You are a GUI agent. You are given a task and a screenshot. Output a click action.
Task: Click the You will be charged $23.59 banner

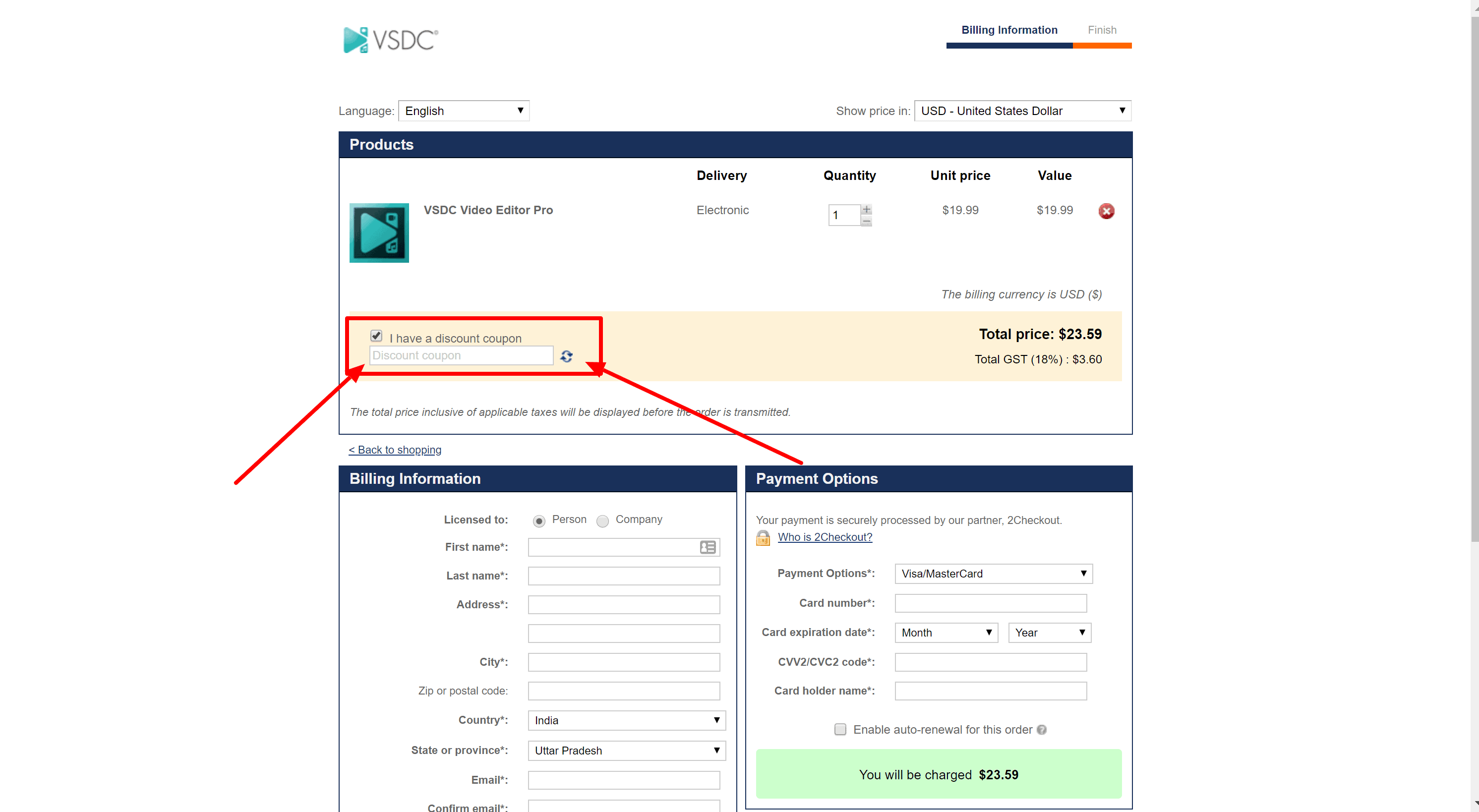coord(938,774)
